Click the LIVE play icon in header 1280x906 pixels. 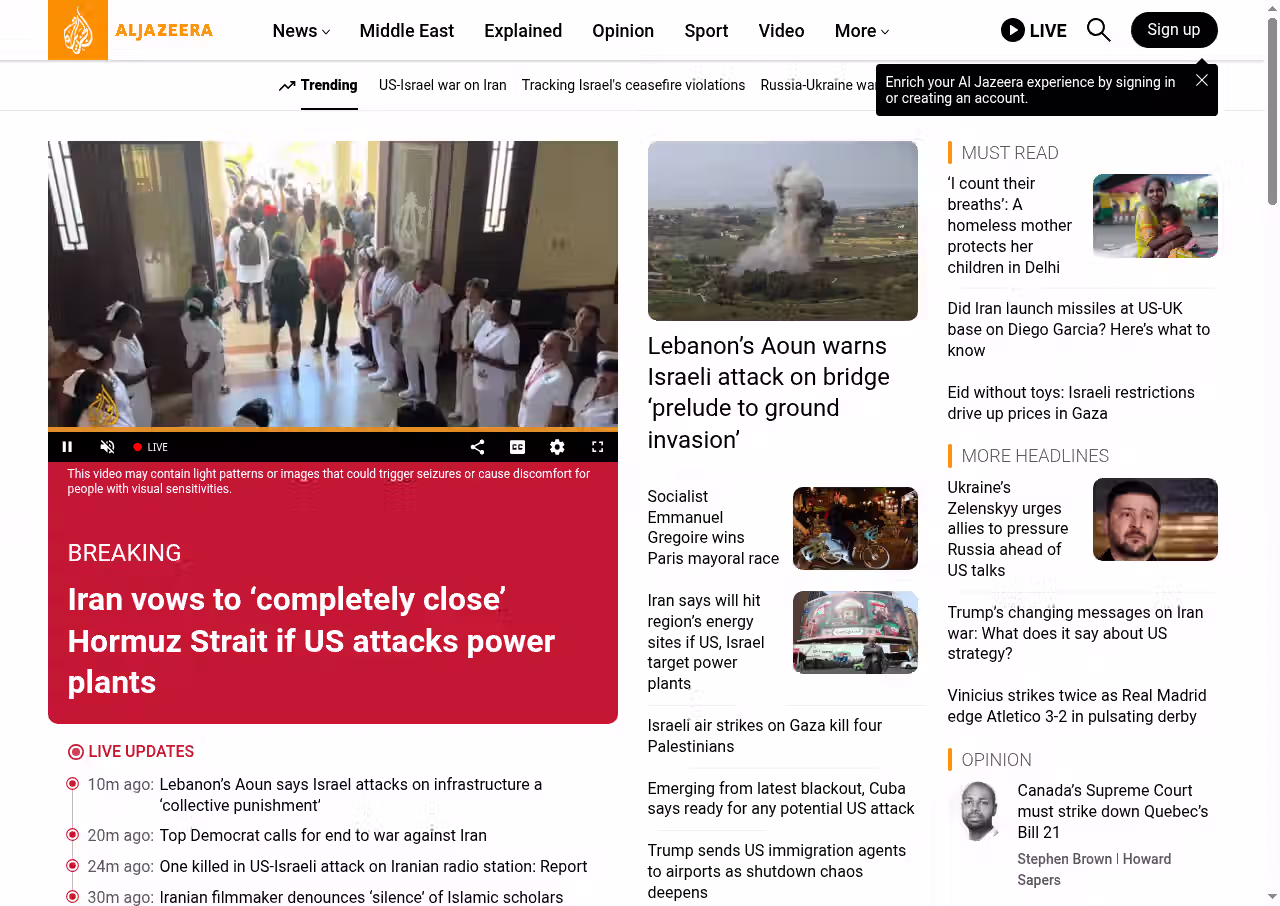tap(1013, 30)
